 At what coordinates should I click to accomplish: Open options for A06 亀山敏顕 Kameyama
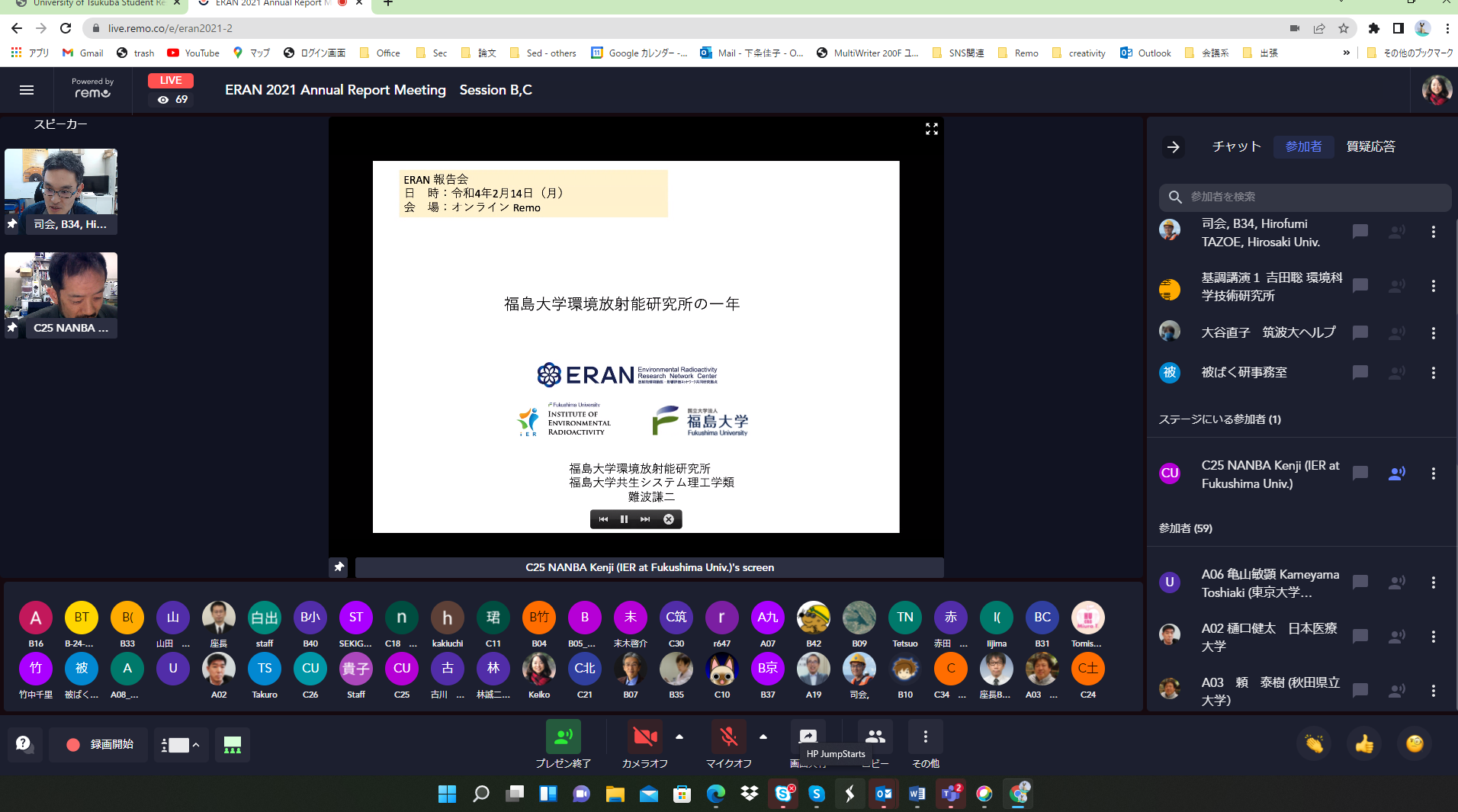click(x=1434, y=583)
